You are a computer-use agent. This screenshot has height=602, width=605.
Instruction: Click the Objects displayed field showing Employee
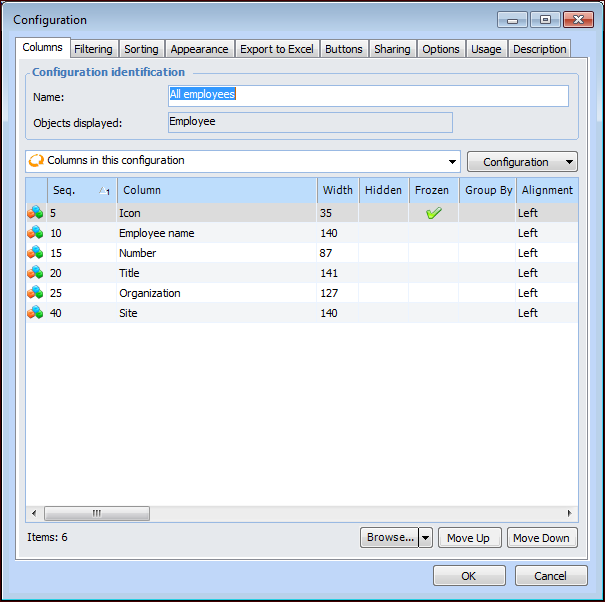pyautogui.click(x=310, y=122)
